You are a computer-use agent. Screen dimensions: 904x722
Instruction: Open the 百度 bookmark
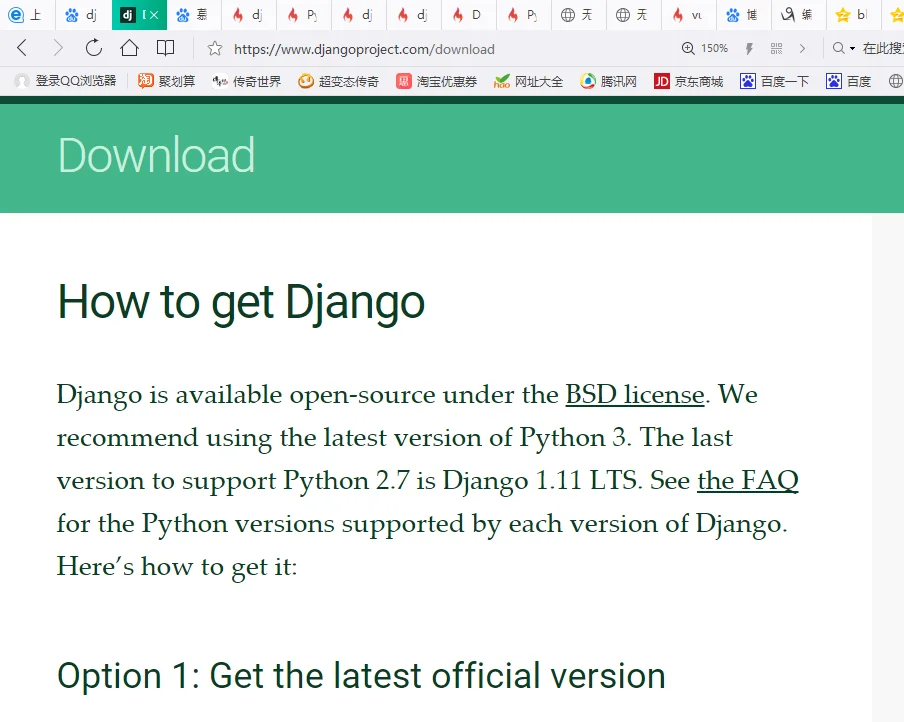pyautogui.click(x=848, y=81)
